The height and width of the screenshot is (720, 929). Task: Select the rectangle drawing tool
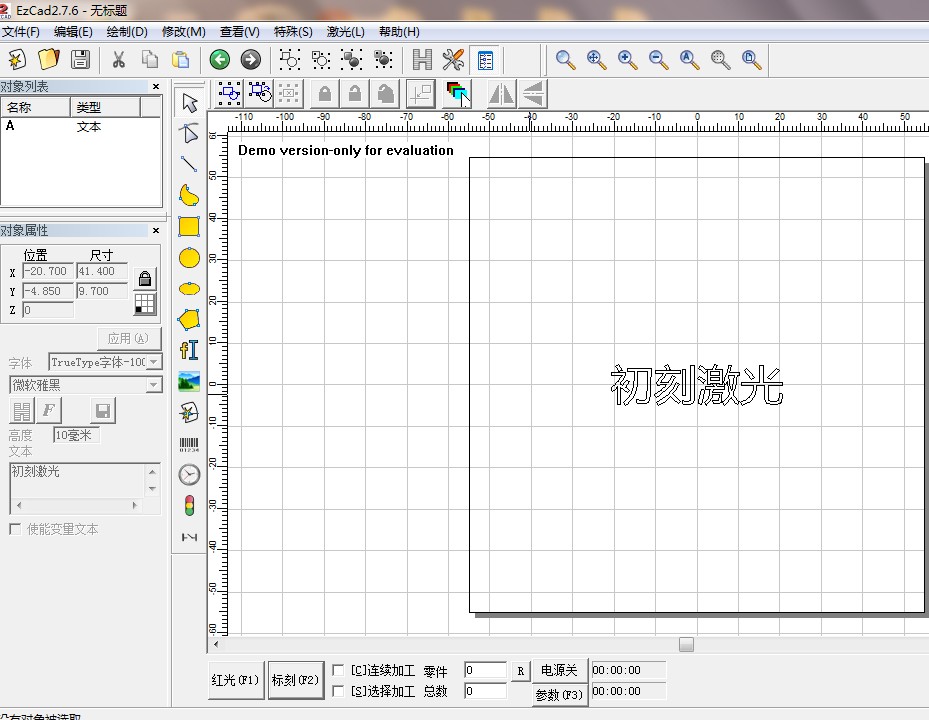click(x=189, y=227)
